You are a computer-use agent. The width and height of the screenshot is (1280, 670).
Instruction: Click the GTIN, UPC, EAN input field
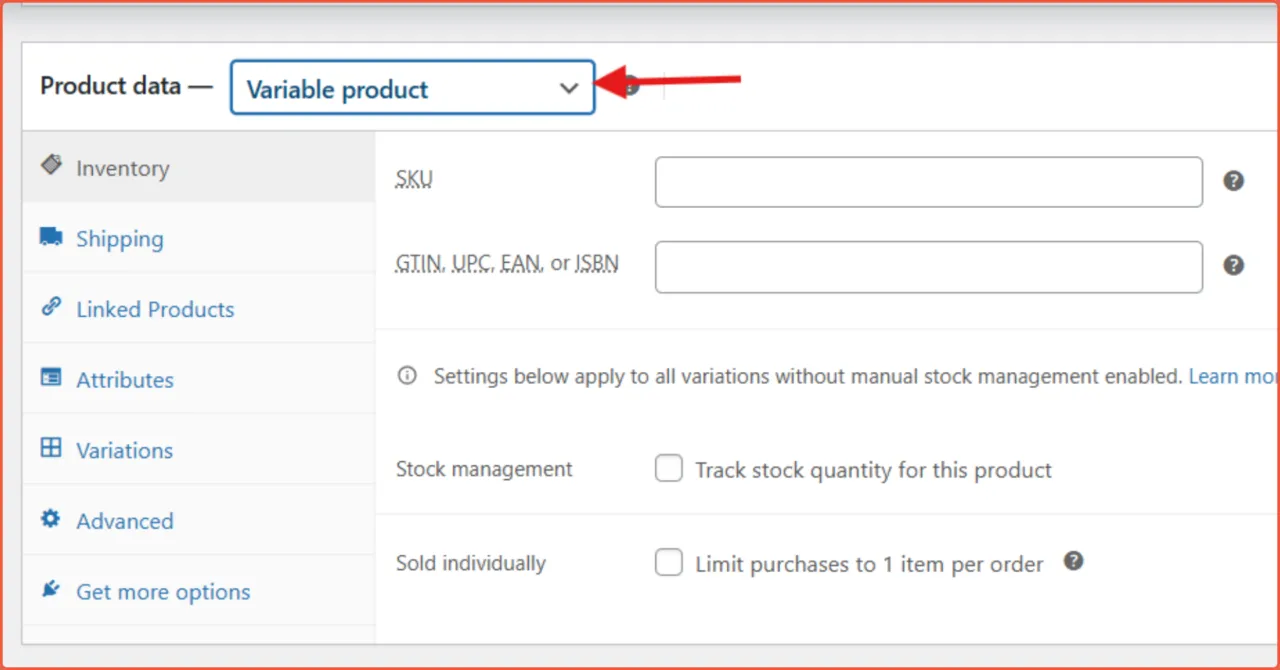[x=928, y=266]
